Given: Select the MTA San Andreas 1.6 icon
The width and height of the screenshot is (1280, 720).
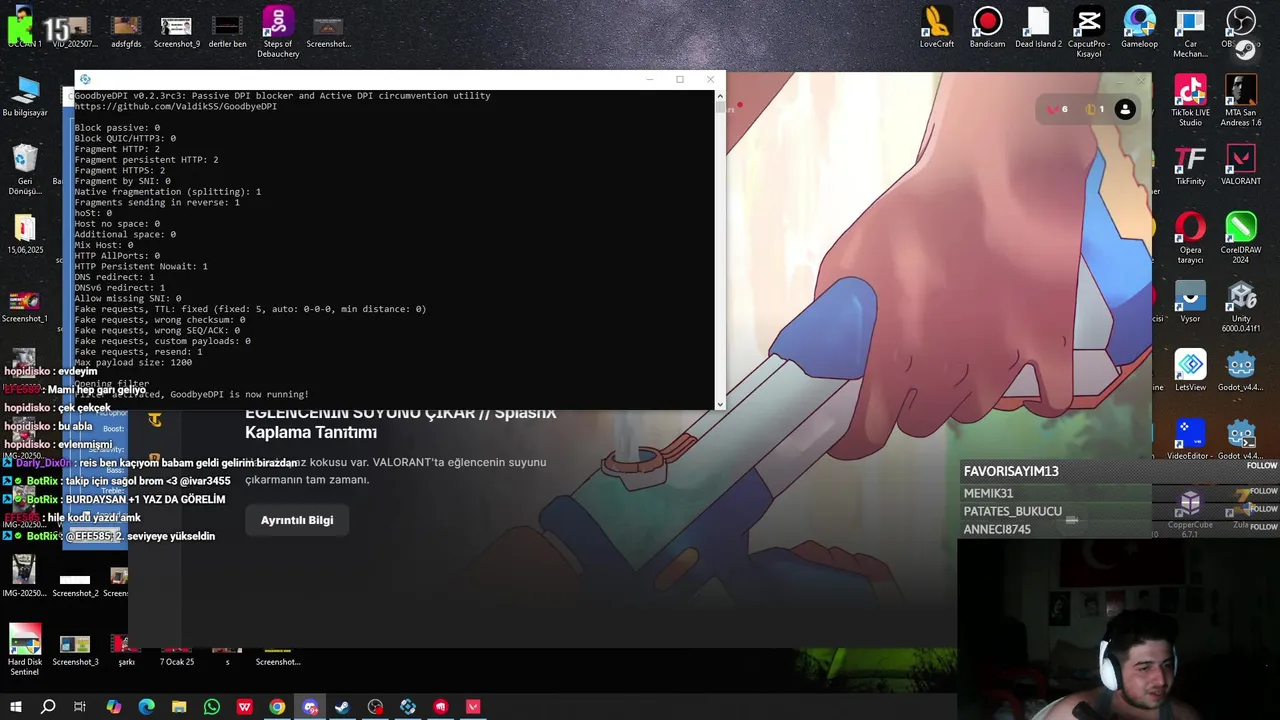Looking at the screenshot, I should click(x=1241, y=101).
